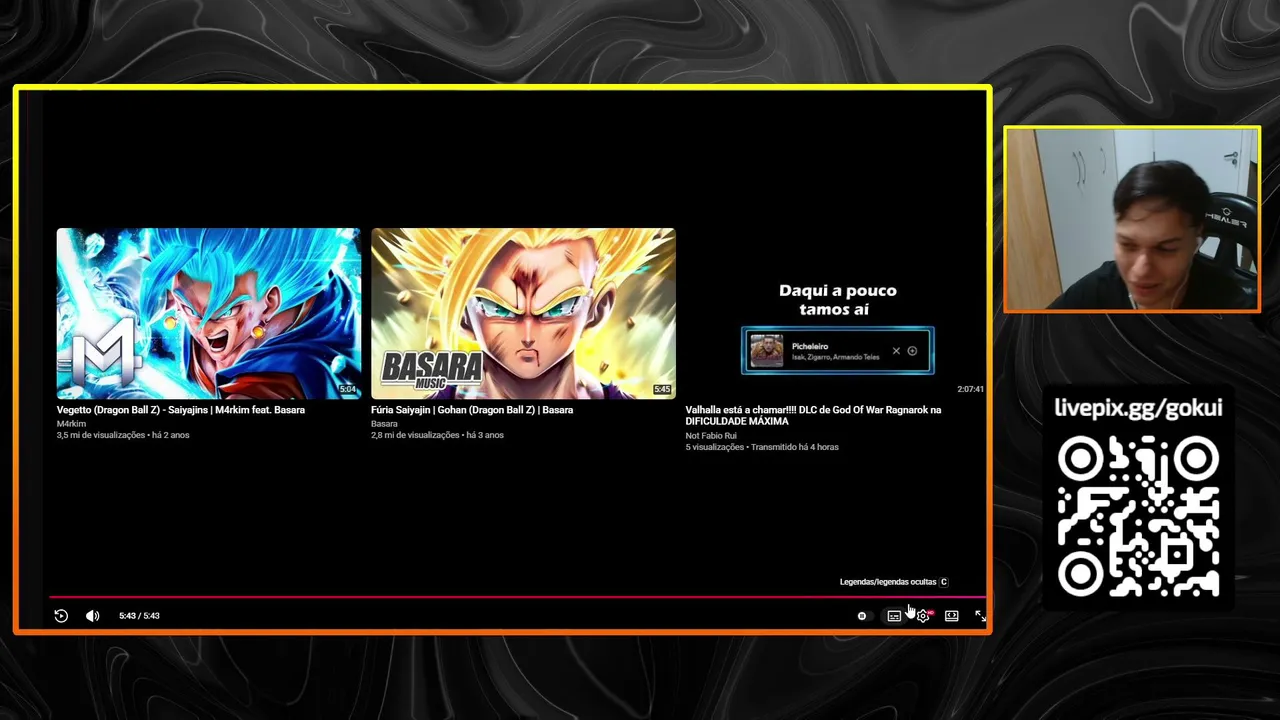Screen dimensions: 1280x720
Task: Toggle the autoplay switch
Action: [x=864, y=616]
